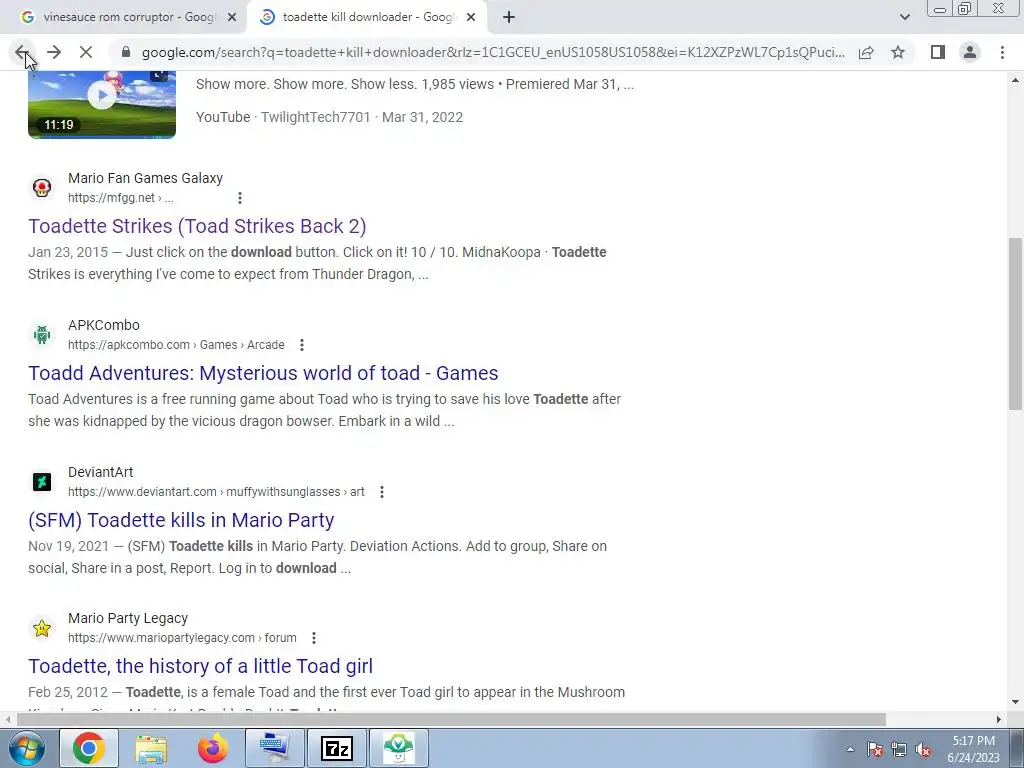Open (SFM) Toadette kills in Mario Party link
Image resolution: width=1024 pixels, height=768 pixels.
(x=181, y=520)
